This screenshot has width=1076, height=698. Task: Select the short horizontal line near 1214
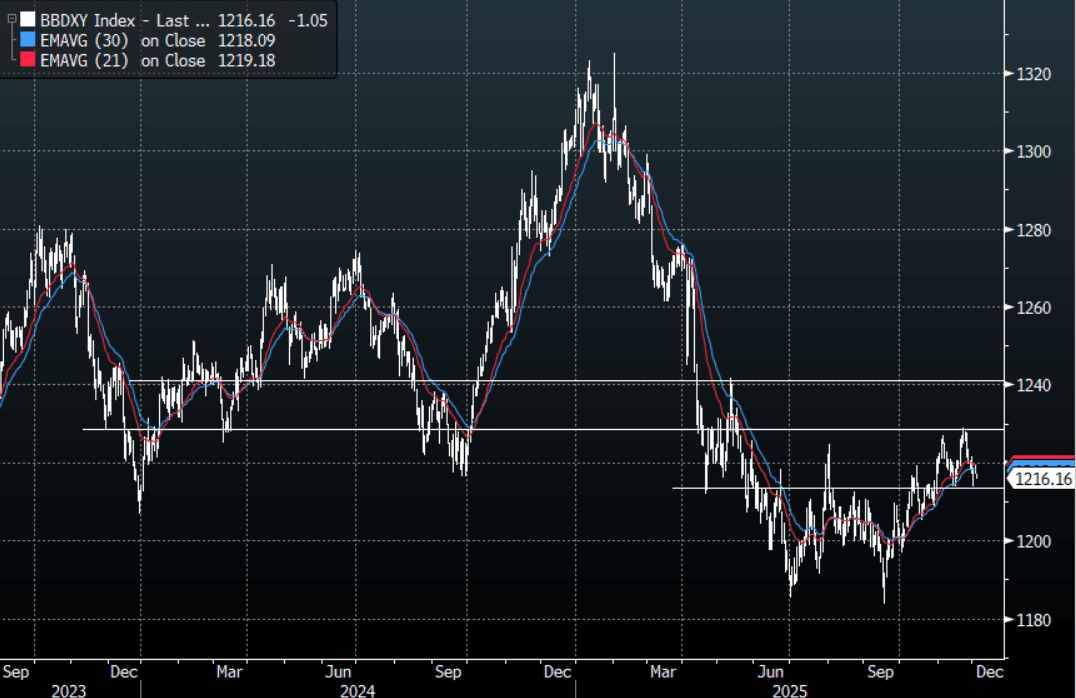coord(800,488)
